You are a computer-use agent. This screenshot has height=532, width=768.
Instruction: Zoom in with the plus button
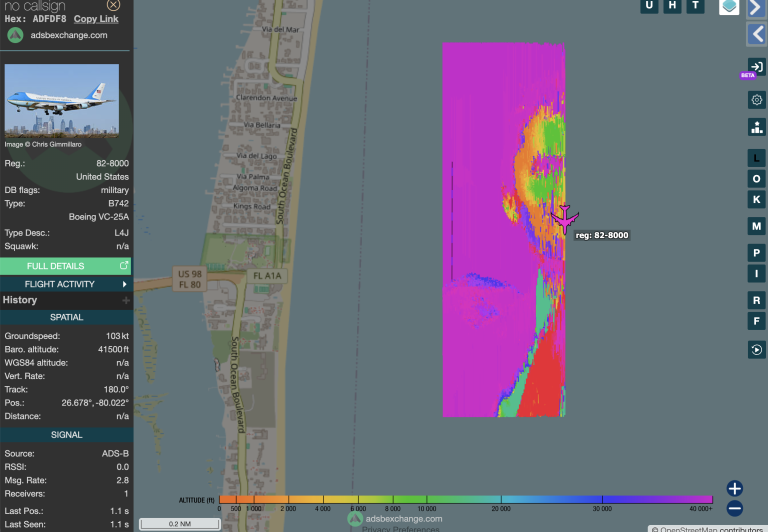(x=735, y=488)
